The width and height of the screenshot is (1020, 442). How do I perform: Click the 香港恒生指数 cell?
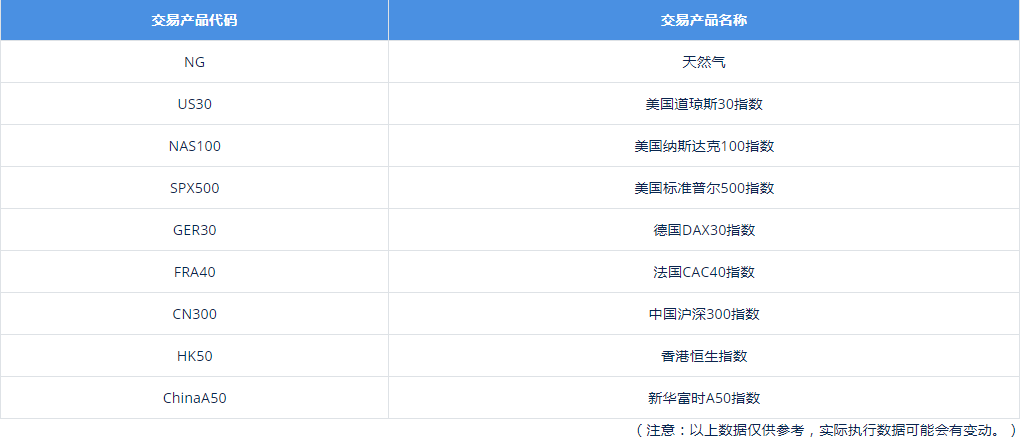[x=704, y=356]
